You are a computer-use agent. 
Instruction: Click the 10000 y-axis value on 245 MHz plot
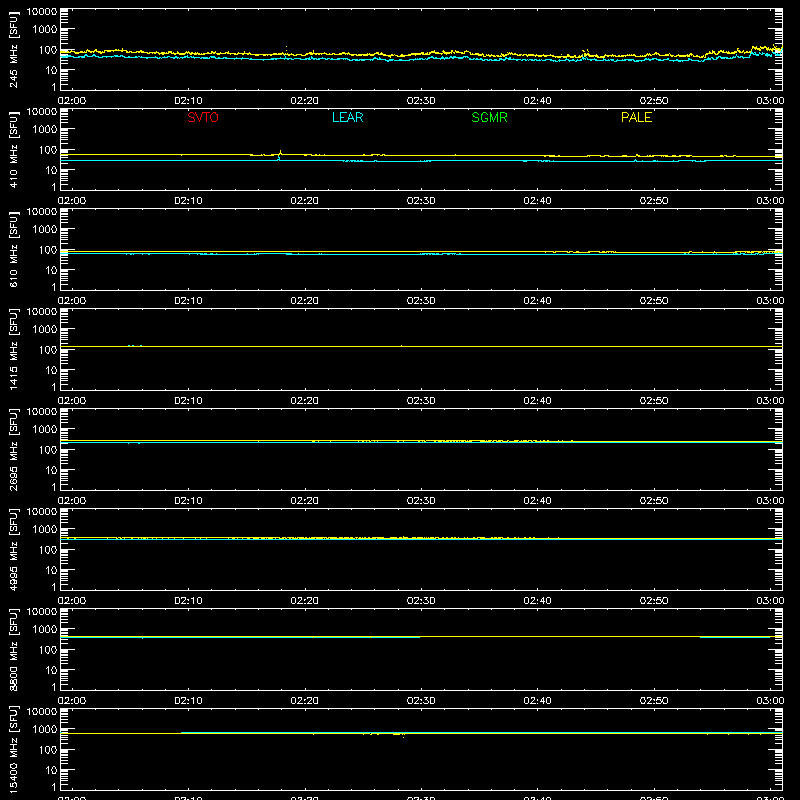tap(42, 12)
